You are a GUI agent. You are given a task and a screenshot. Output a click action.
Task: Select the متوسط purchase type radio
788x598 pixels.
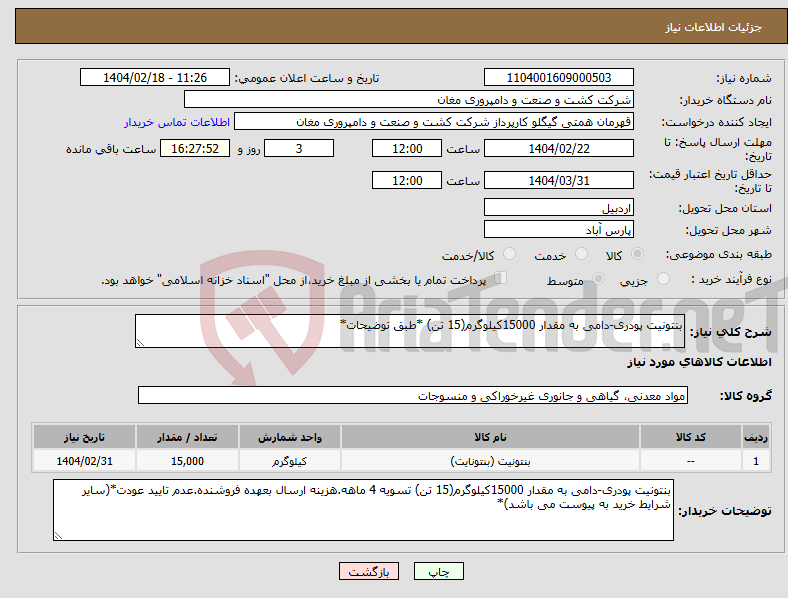[x=598, y=278]
